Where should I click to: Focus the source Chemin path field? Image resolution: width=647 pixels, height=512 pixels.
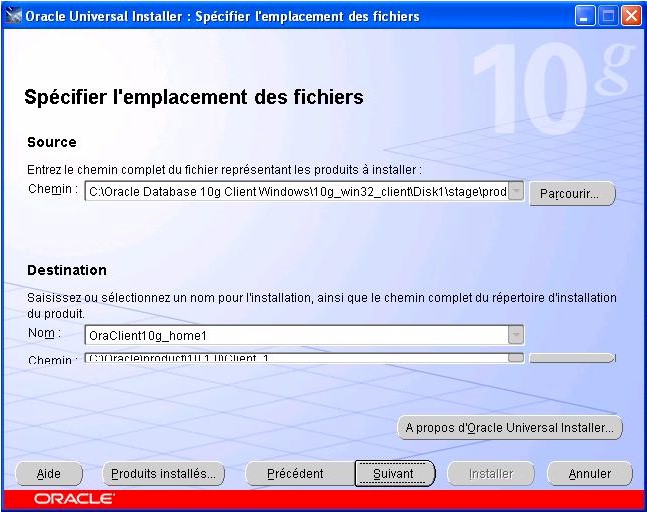point(296,191)
